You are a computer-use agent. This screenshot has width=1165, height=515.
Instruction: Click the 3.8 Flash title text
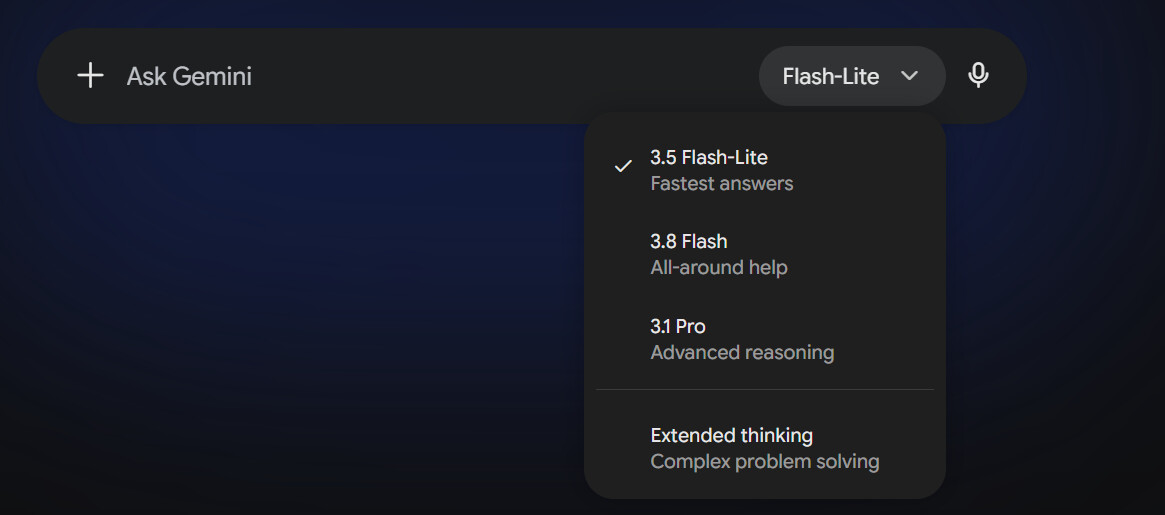point(689,242)
